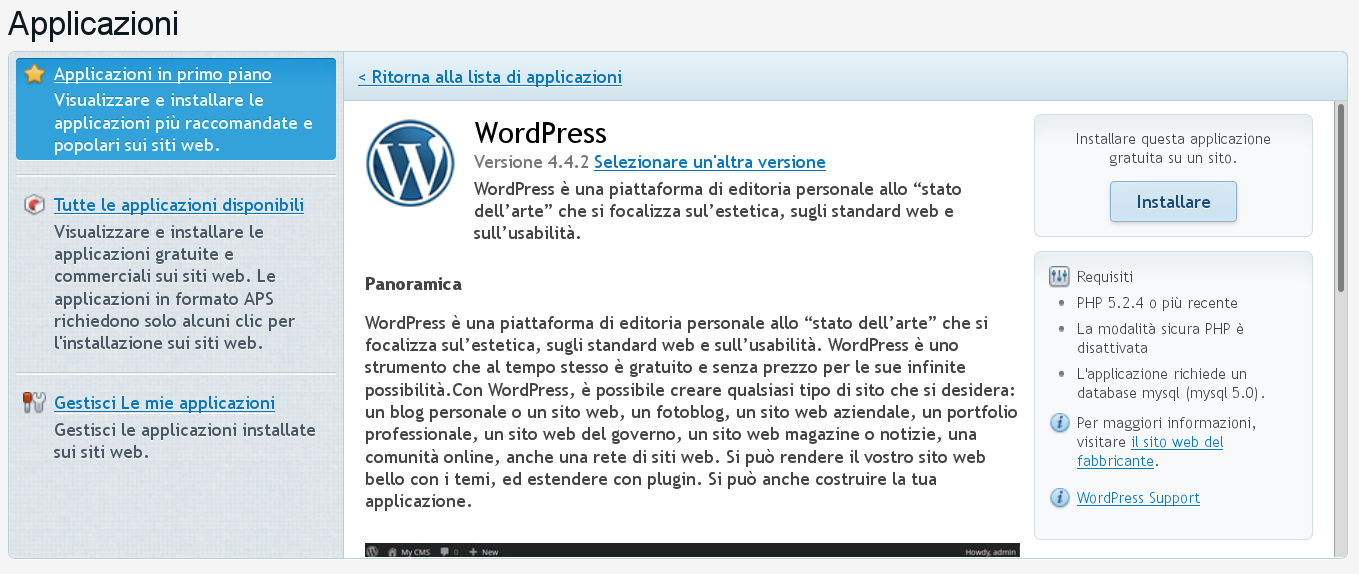Click the modalità sicura PHP requirement

tap(1160, 338)
